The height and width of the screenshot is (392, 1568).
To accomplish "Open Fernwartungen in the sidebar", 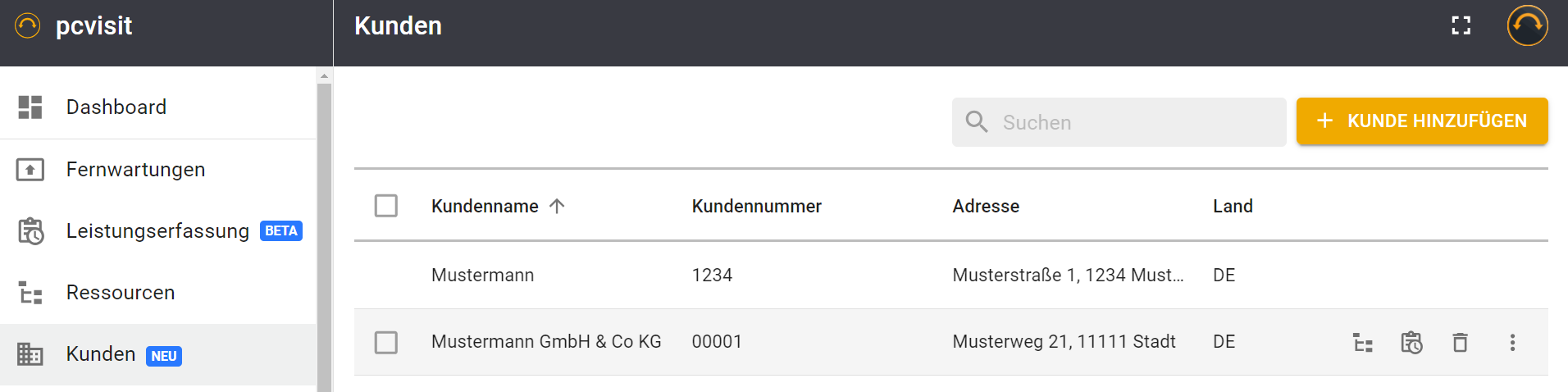I will pos(135,170).
